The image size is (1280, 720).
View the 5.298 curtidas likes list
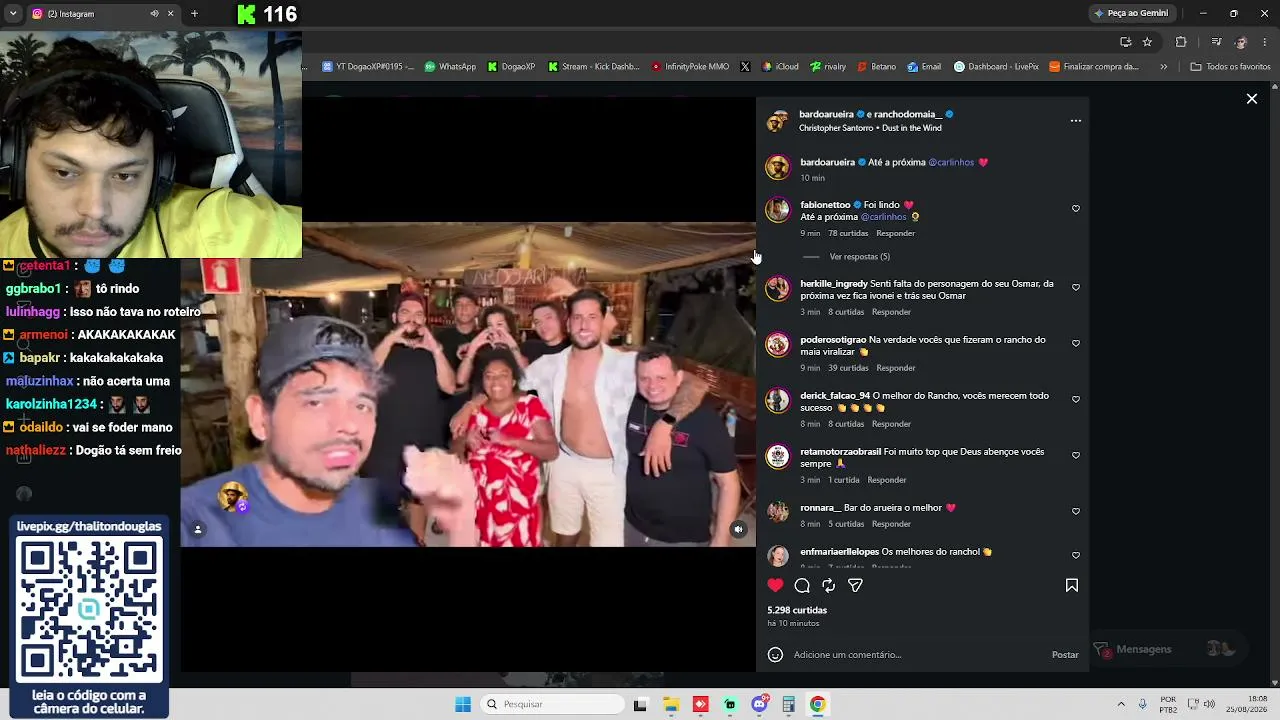797,610
